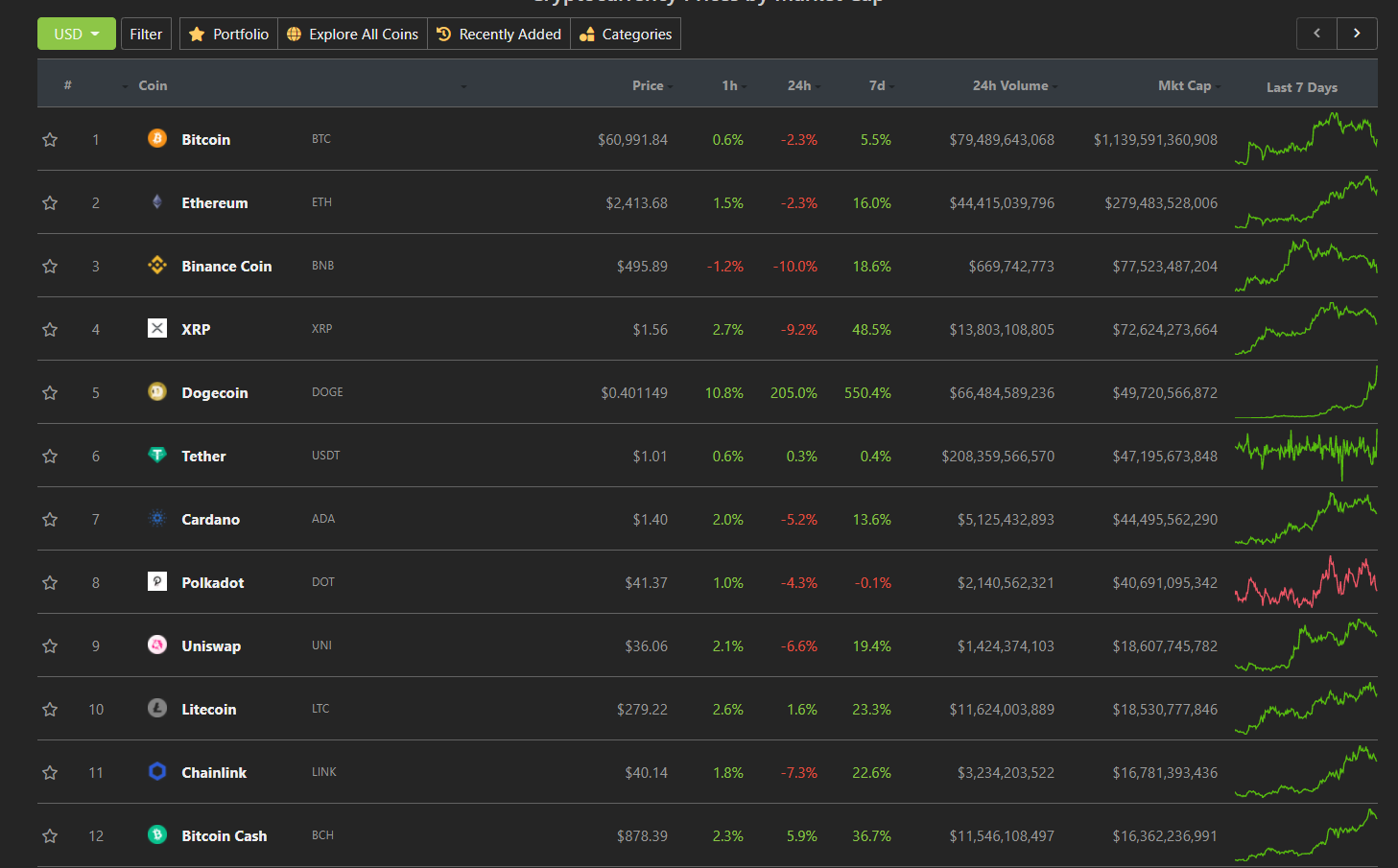This screenshot has height=868, width=1398.
Task: Open the Ethereum coin link
Action: point(215,202)
